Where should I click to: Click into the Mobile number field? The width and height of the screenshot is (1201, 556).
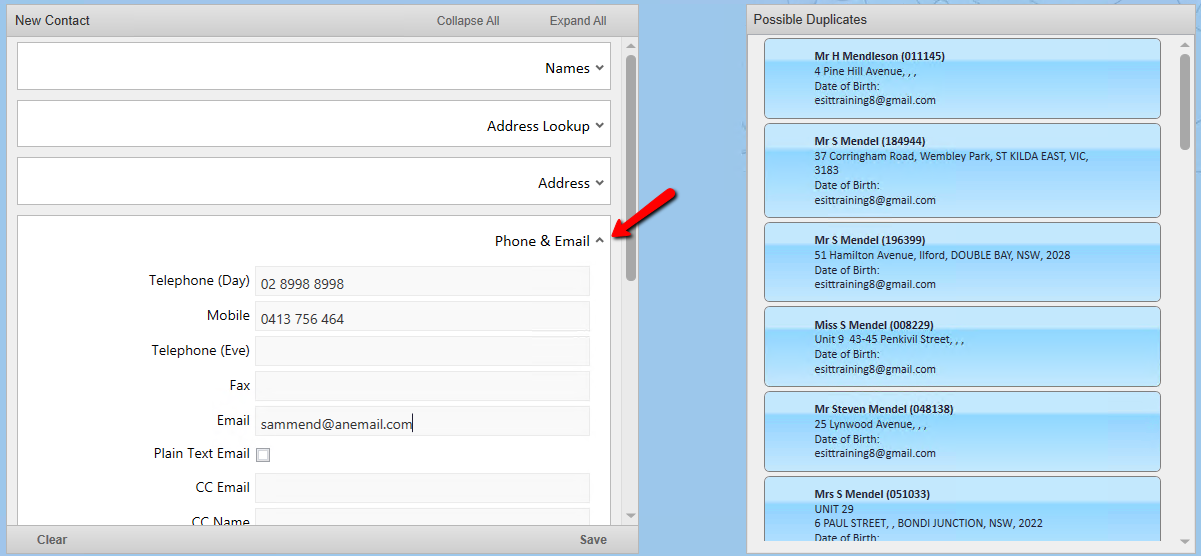pyautogui.click(x=421, y=318)
